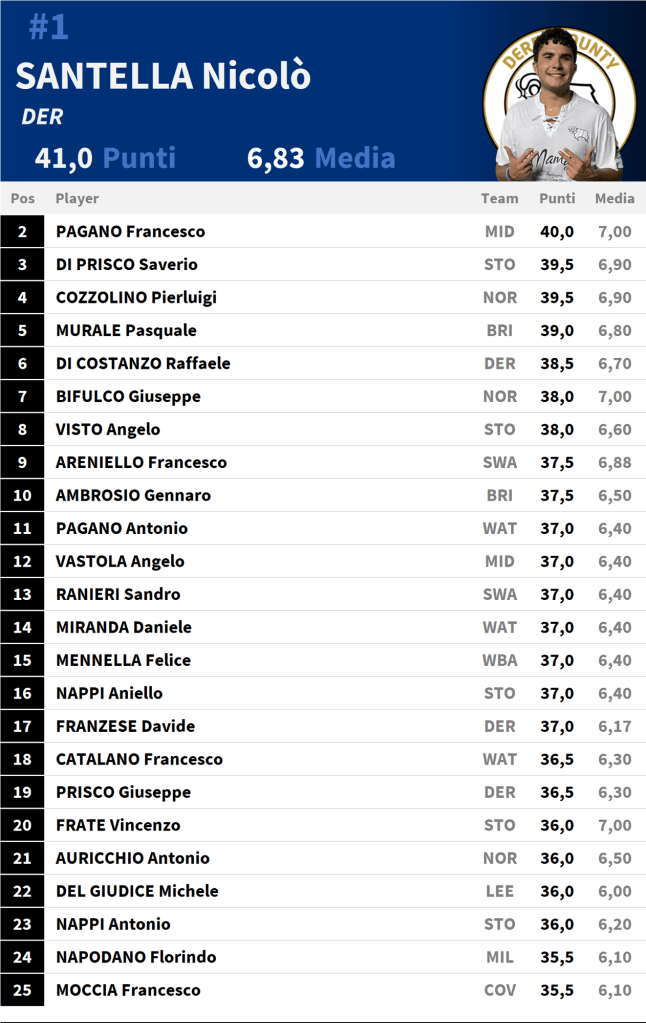Screen dimensions: 646x1023
Task: Open MENNELLA Felice's row
Action: pos(123,660)
